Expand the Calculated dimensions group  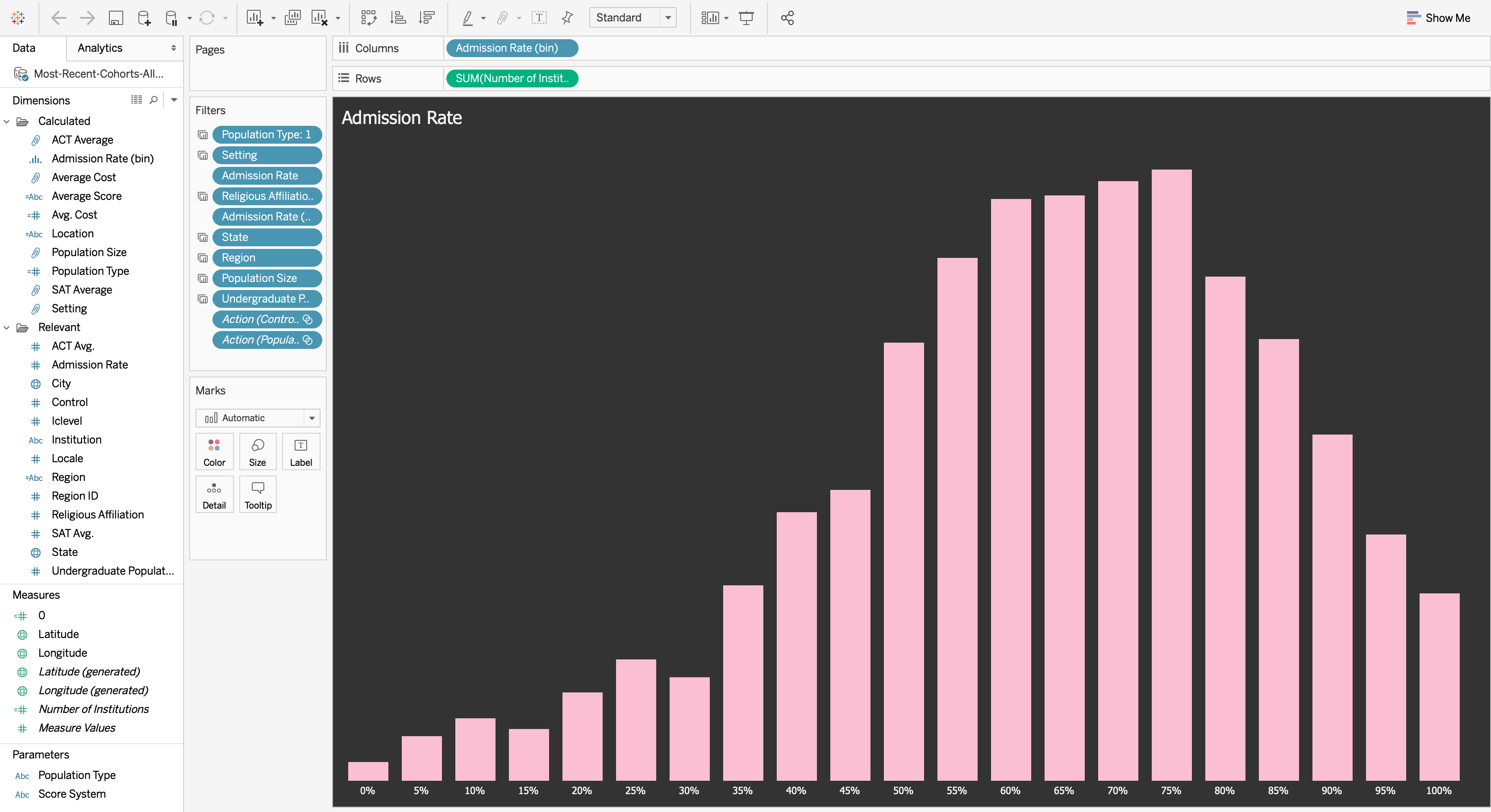tap(7, 121)
